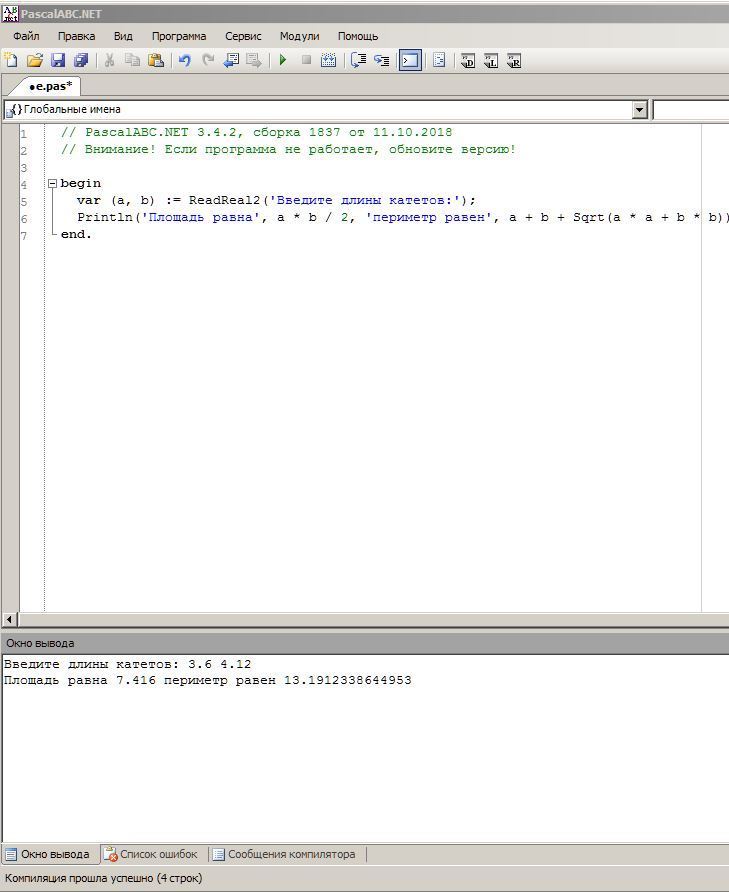The width and height of the screenshot is (729, 892).
Task: Open the Помощь menu
Action: pyautogui.click(x=357, y=36)
